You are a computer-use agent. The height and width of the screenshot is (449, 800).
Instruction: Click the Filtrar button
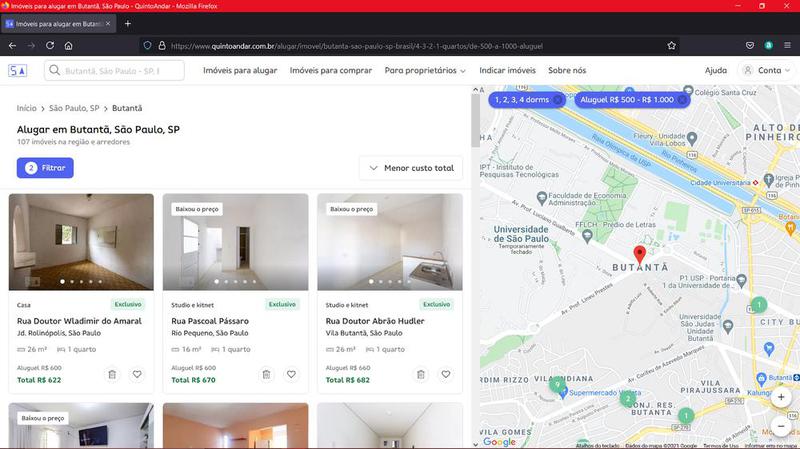45,168
